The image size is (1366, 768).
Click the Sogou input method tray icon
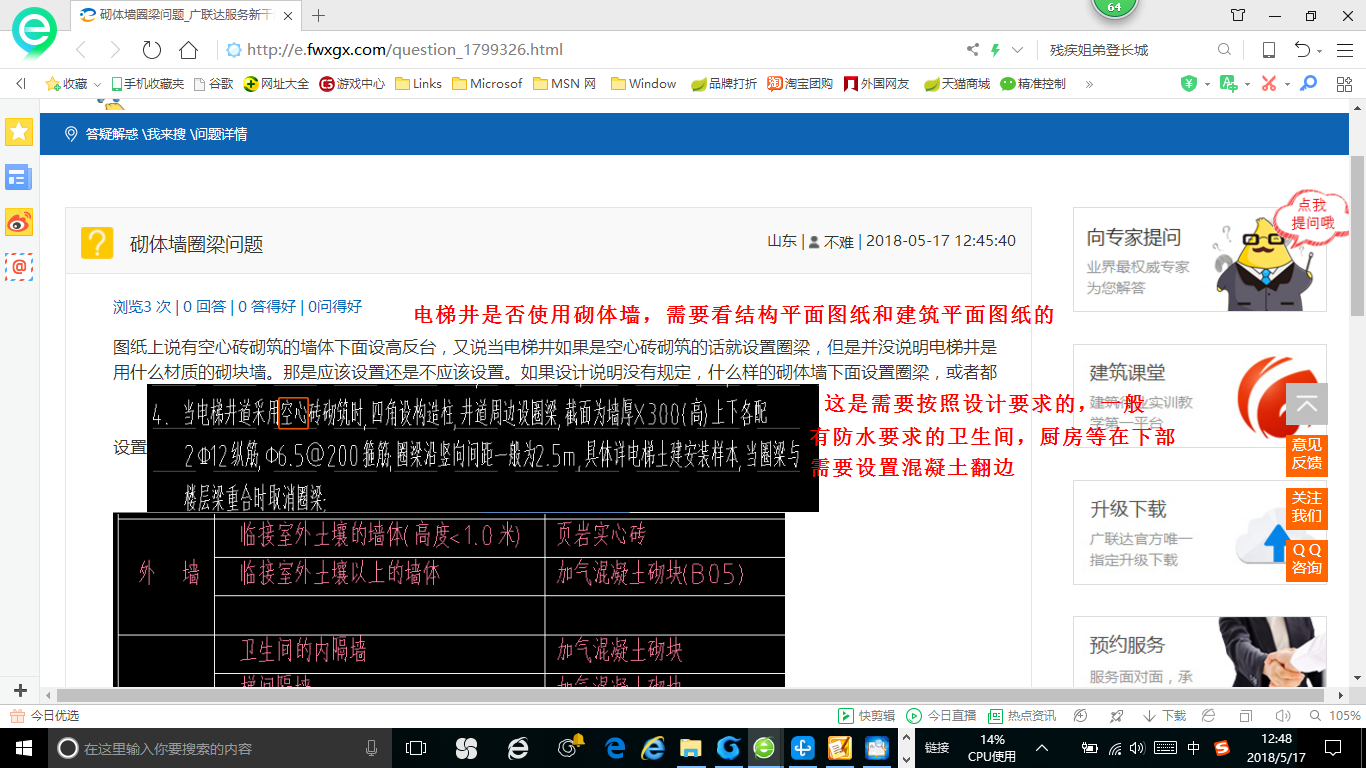tap(1222, 748)
